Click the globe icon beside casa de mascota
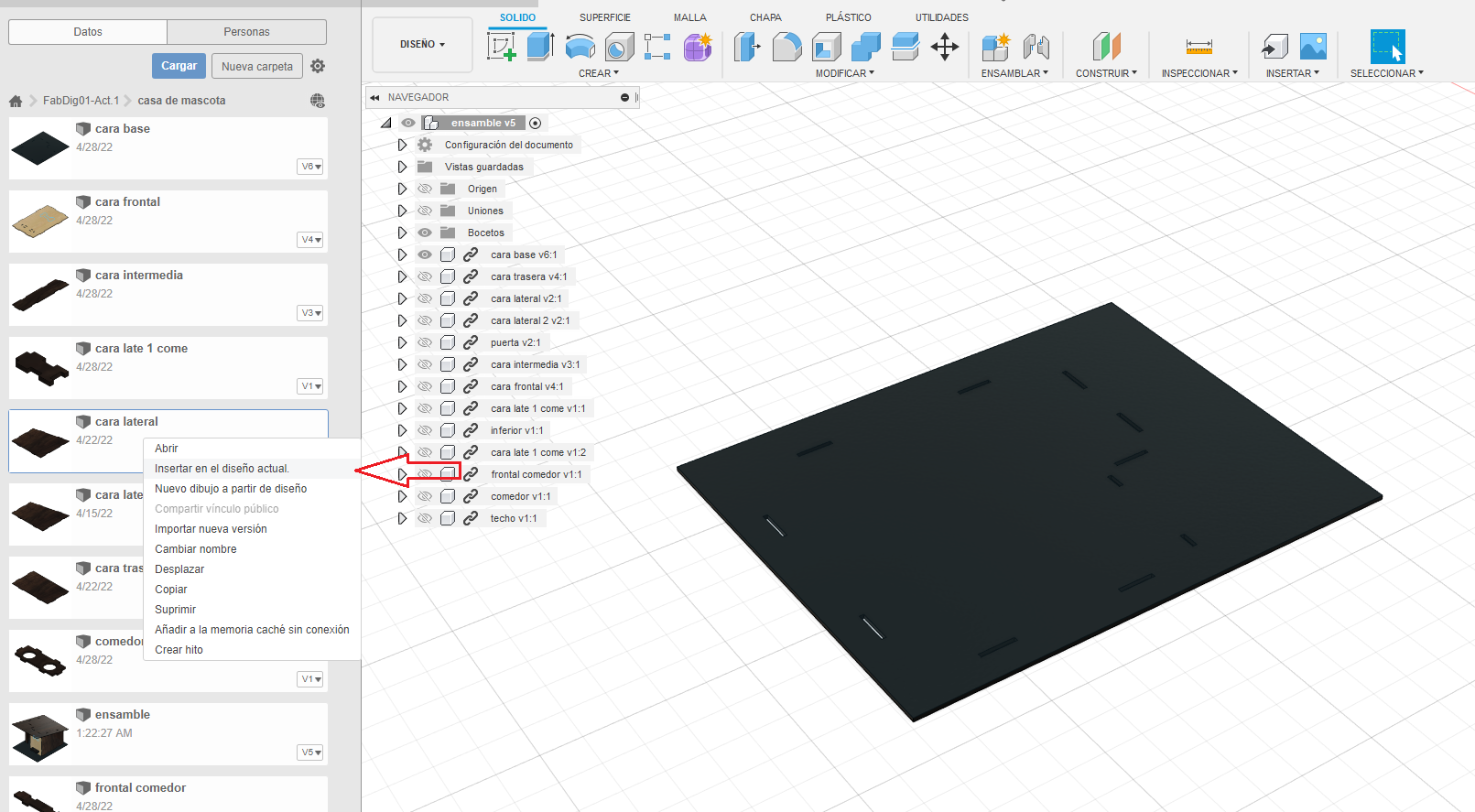Image resolution: width=1475 pixels, height=812 pixels. [x=318, y=101]
